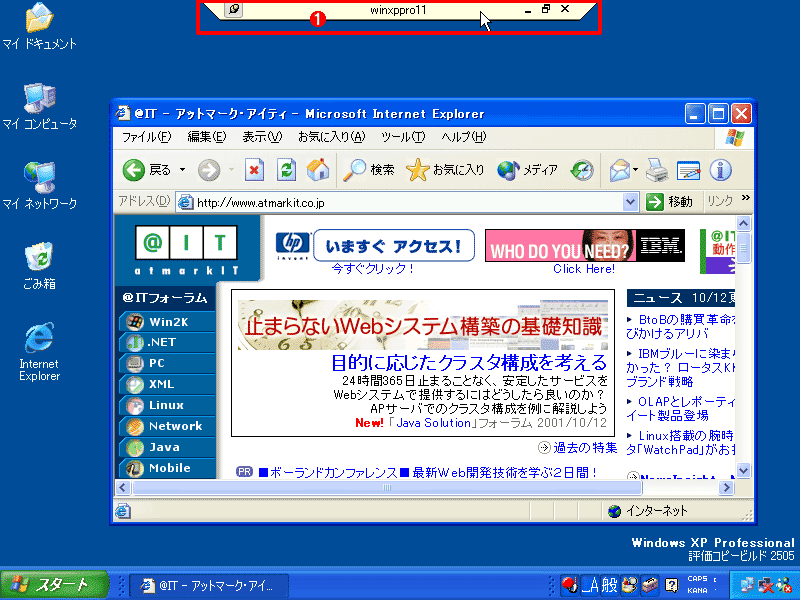Select the Recycle Bin desktop icon
The height and width of the screenshot is (600, 800).
(39, 266)
